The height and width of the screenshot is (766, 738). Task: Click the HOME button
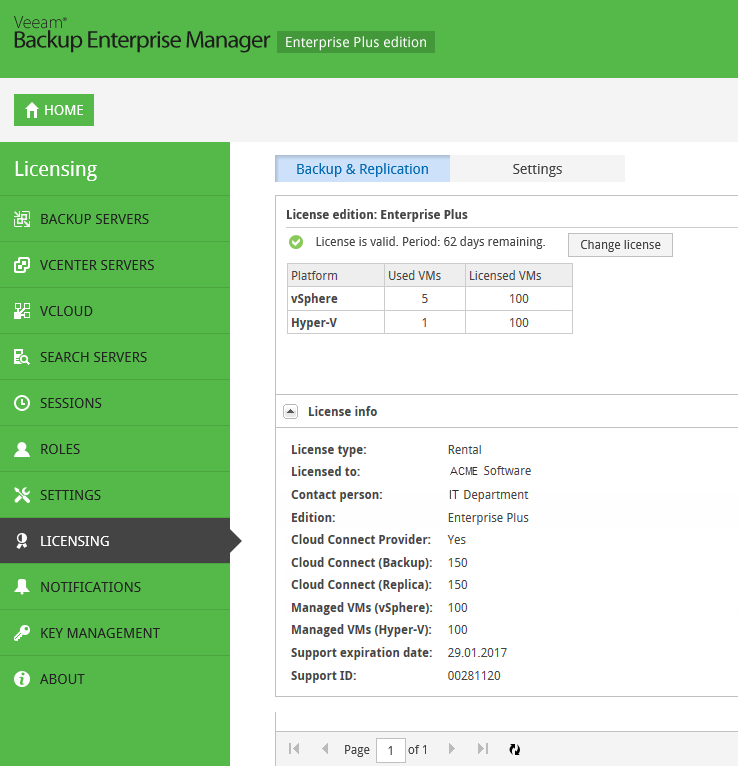[54, 110]
